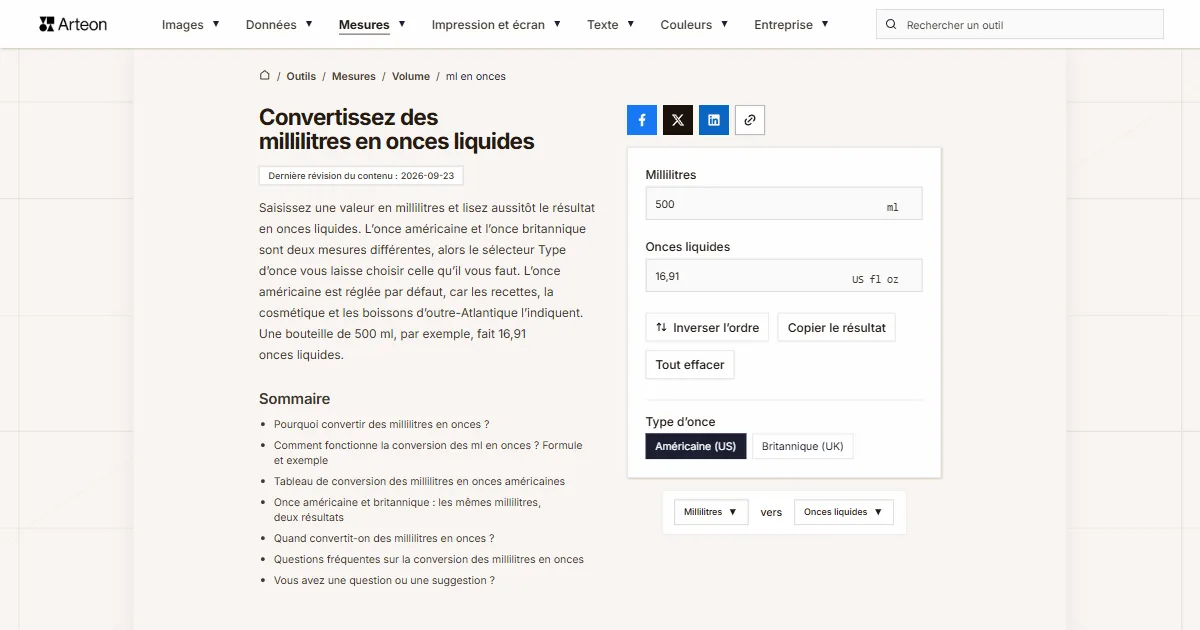Click Copier le résultat button

point(837,327)
